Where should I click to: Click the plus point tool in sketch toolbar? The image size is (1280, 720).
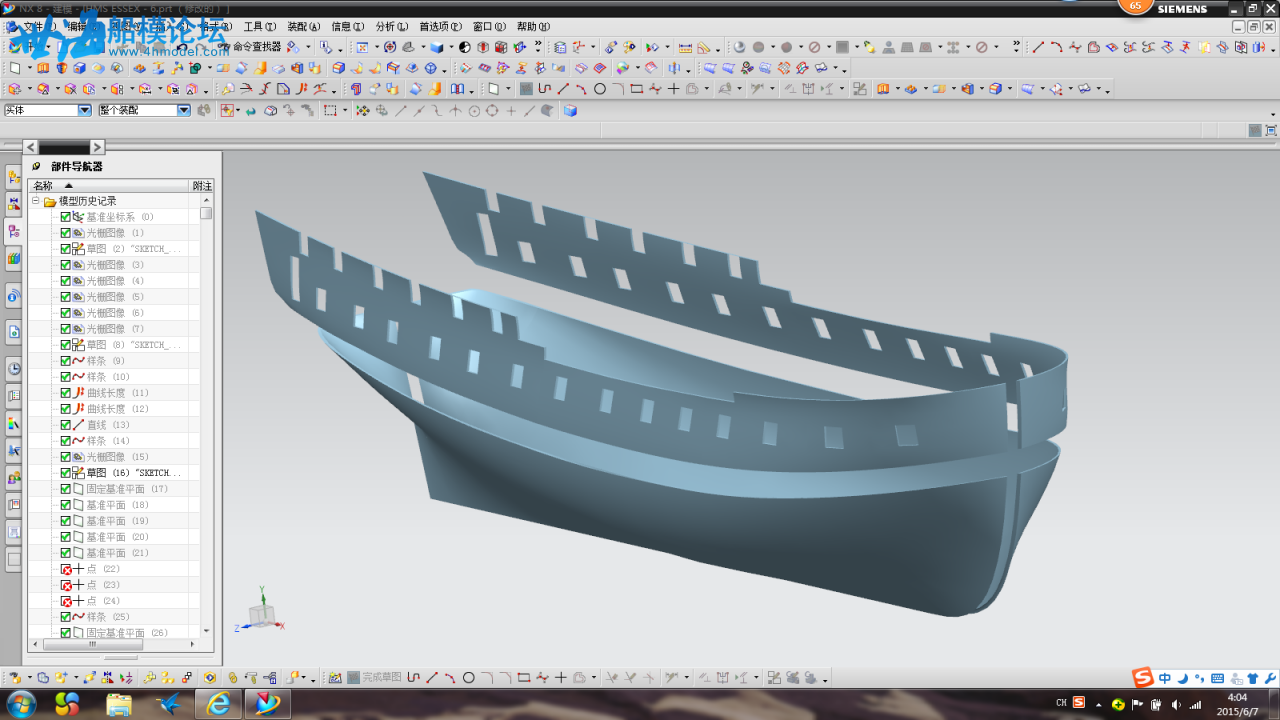673,89
